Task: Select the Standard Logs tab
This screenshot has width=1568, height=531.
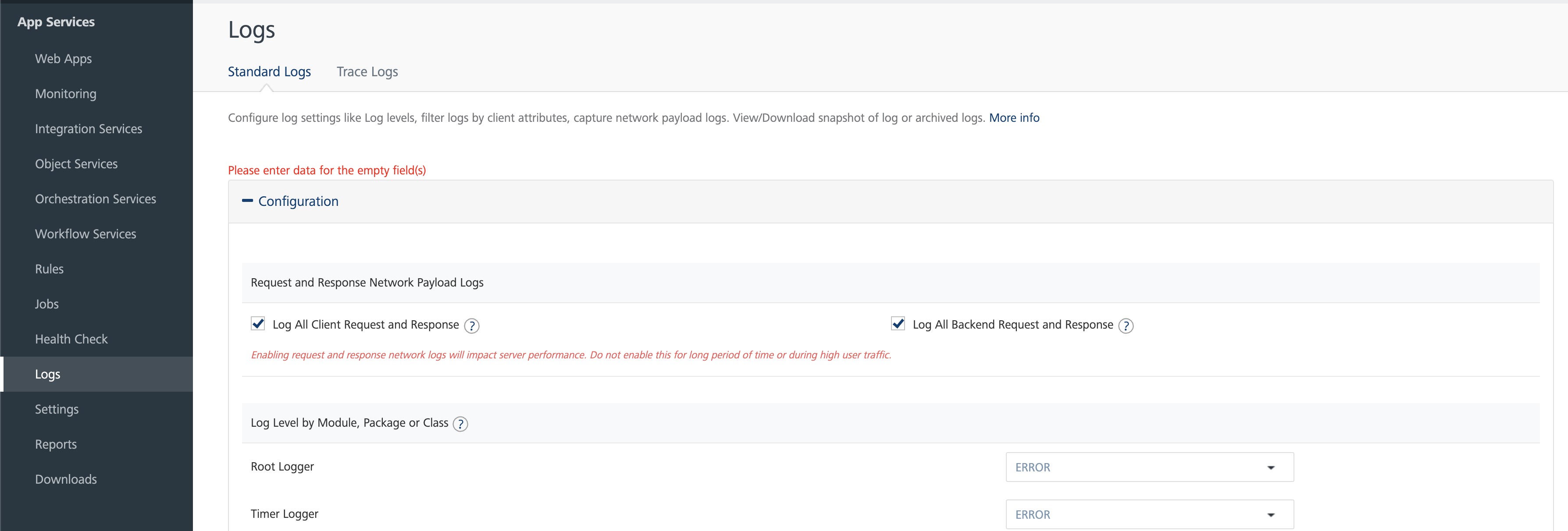Action: click(x=269, y=72)
